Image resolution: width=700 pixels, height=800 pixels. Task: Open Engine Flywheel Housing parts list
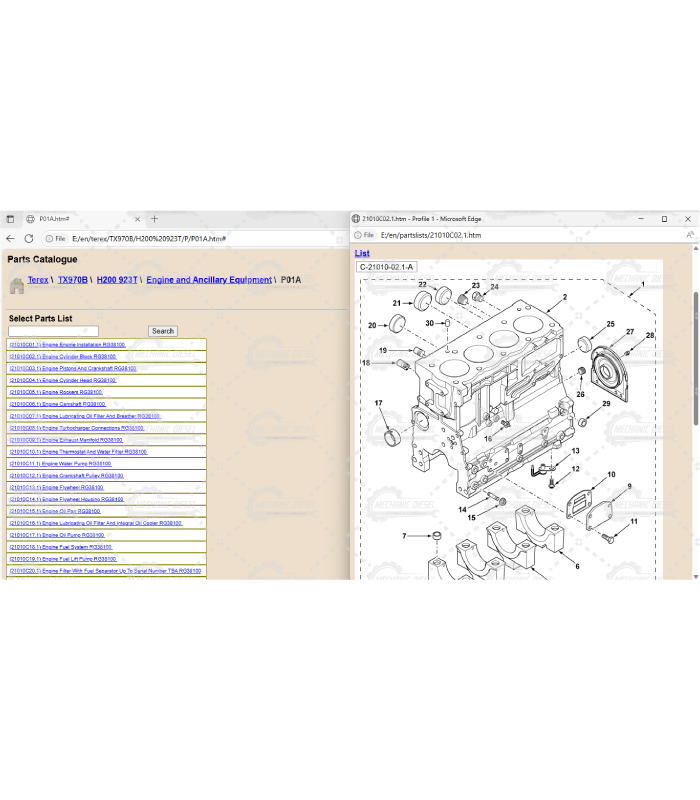pyautogui.click(x=66, y=499)
